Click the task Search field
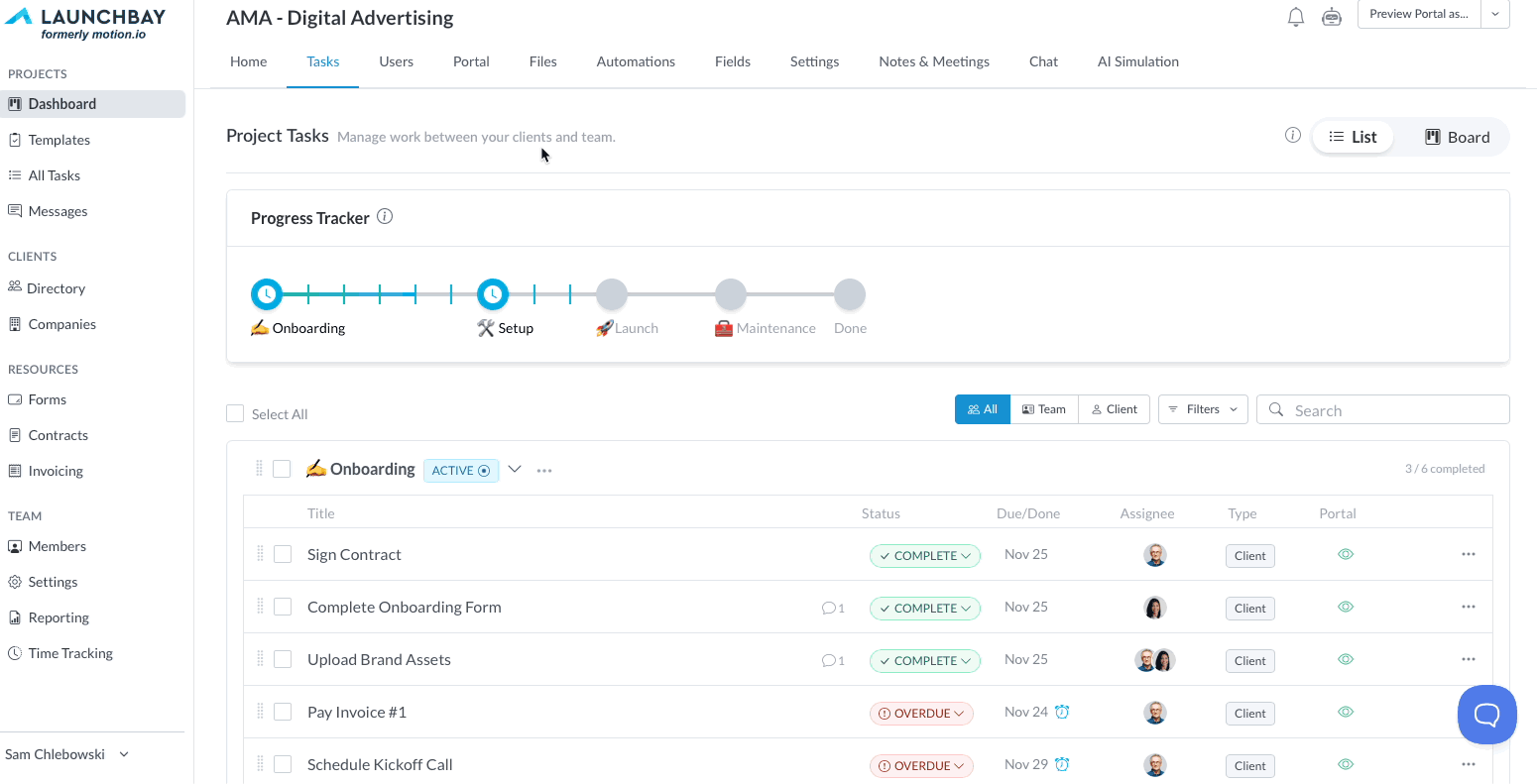 (x=1383, y=409)
